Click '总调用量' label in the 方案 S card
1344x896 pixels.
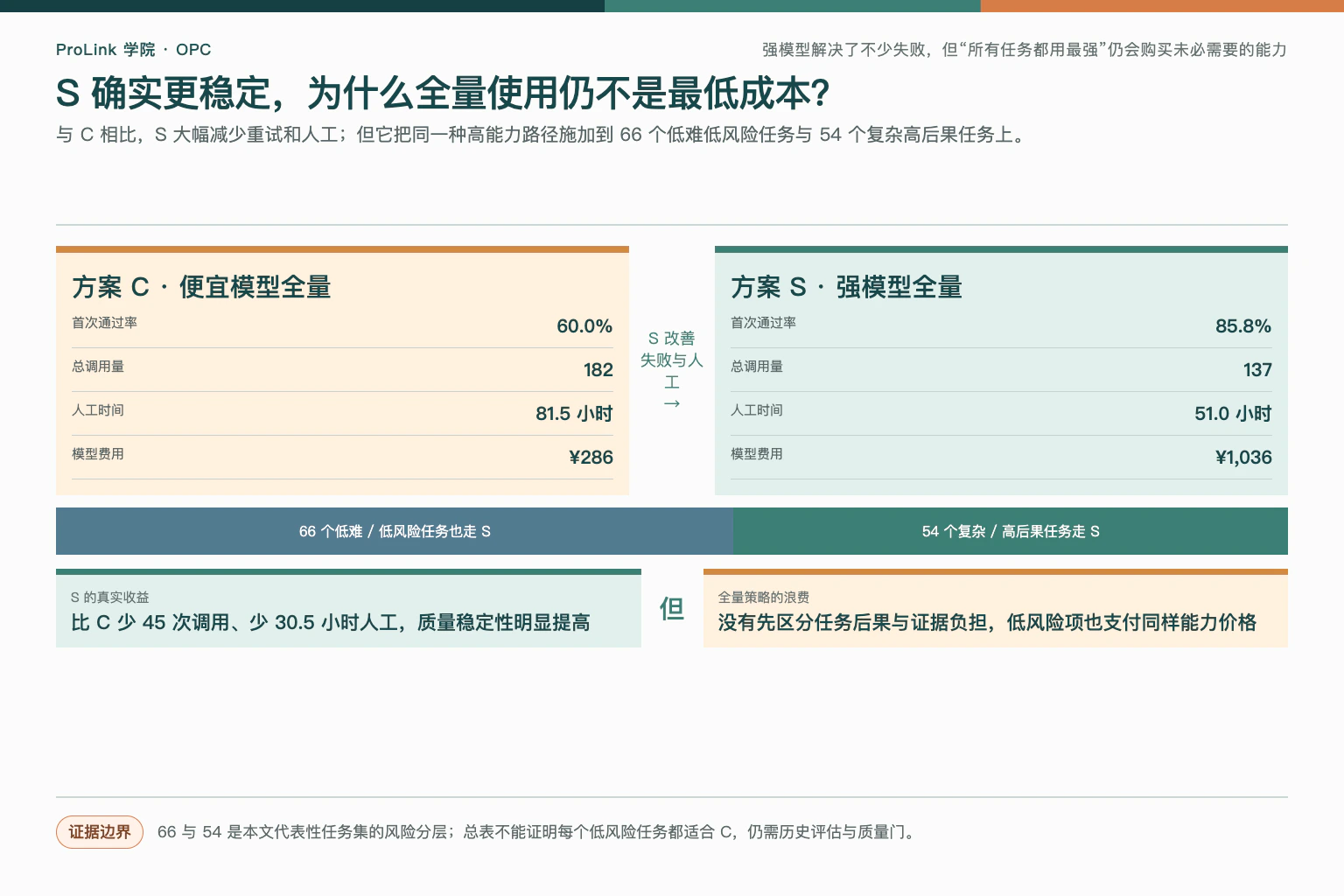(x=757, y=367)
